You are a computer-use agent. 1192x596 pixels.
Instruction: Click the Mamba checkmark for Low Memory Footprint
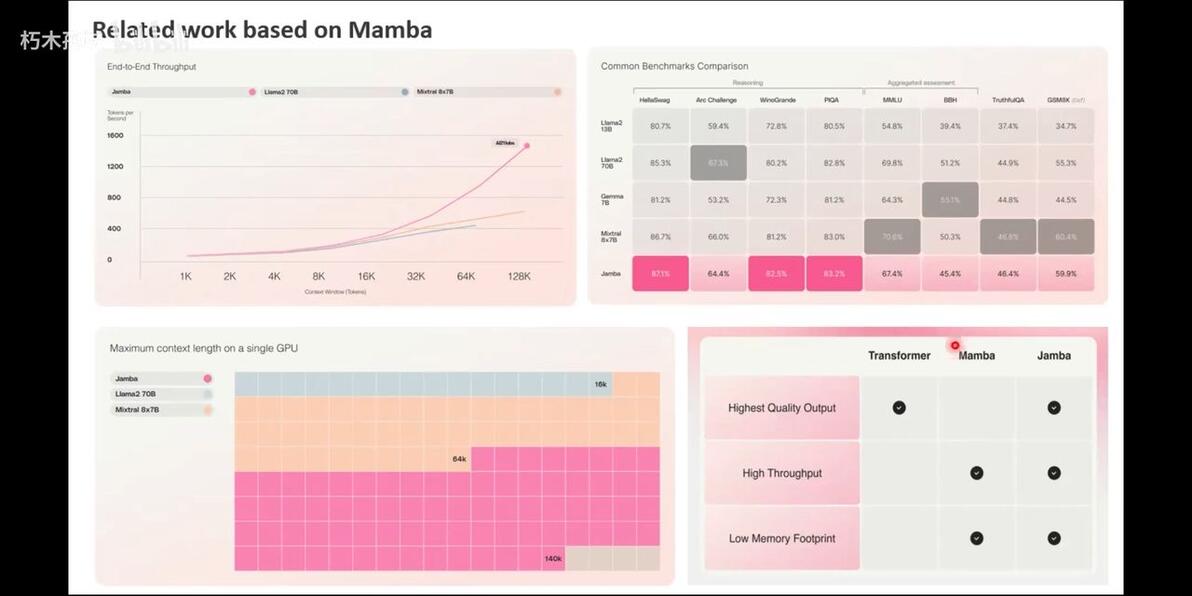click(977, 538)
